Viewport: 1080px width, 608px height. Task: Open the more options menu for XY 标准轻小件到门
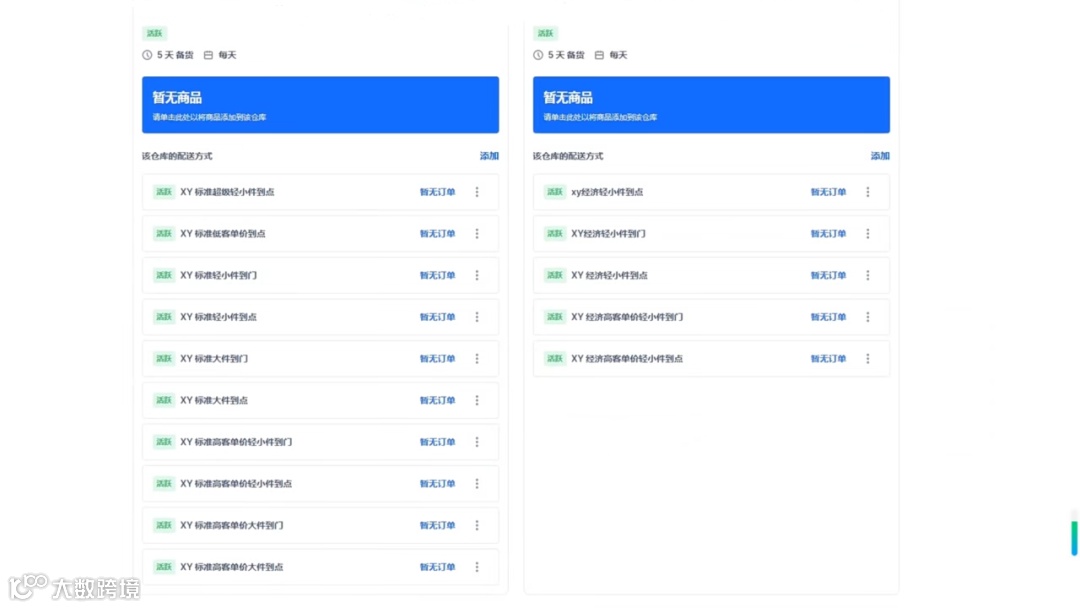[477, 275]
